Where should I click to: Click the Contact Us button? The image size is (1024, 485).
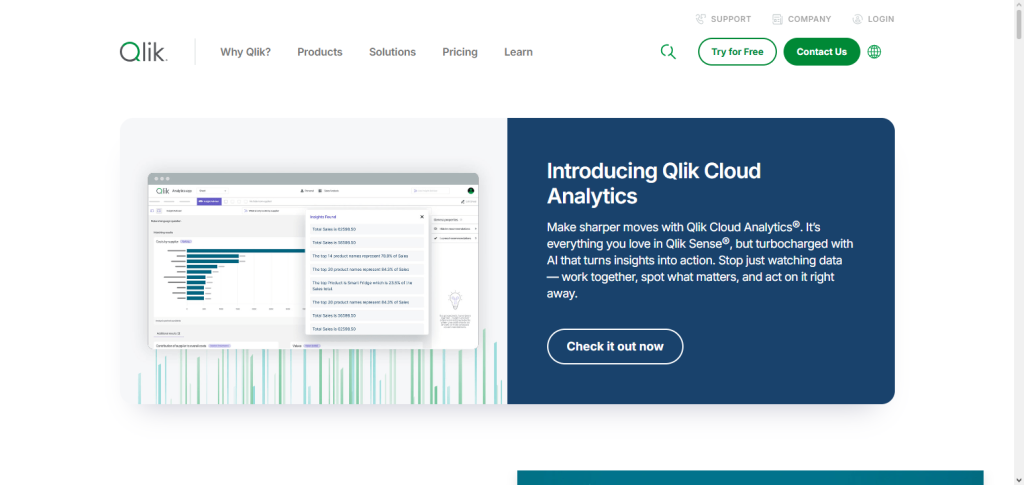[x=822, y=52]
